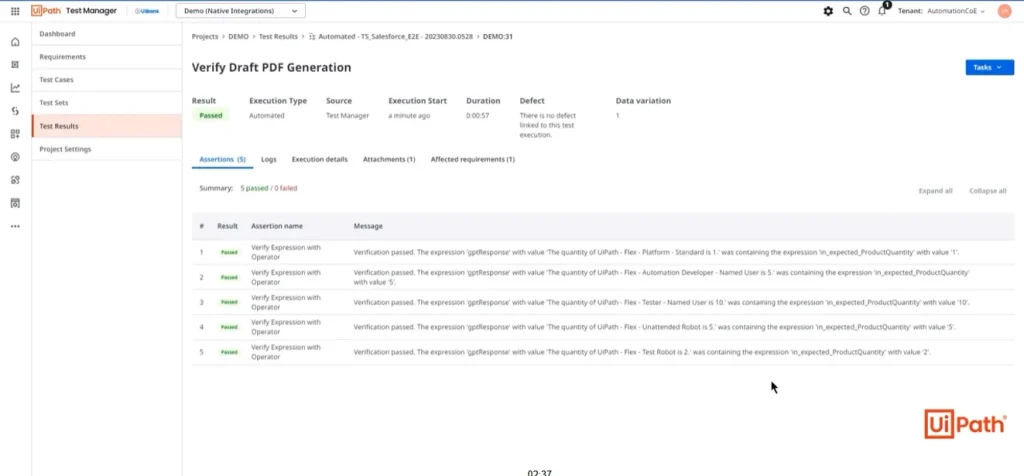This screenshot has height=476, width=1024.
Task: Switch to the Assertions (5) tab
Action: [223, 159]
